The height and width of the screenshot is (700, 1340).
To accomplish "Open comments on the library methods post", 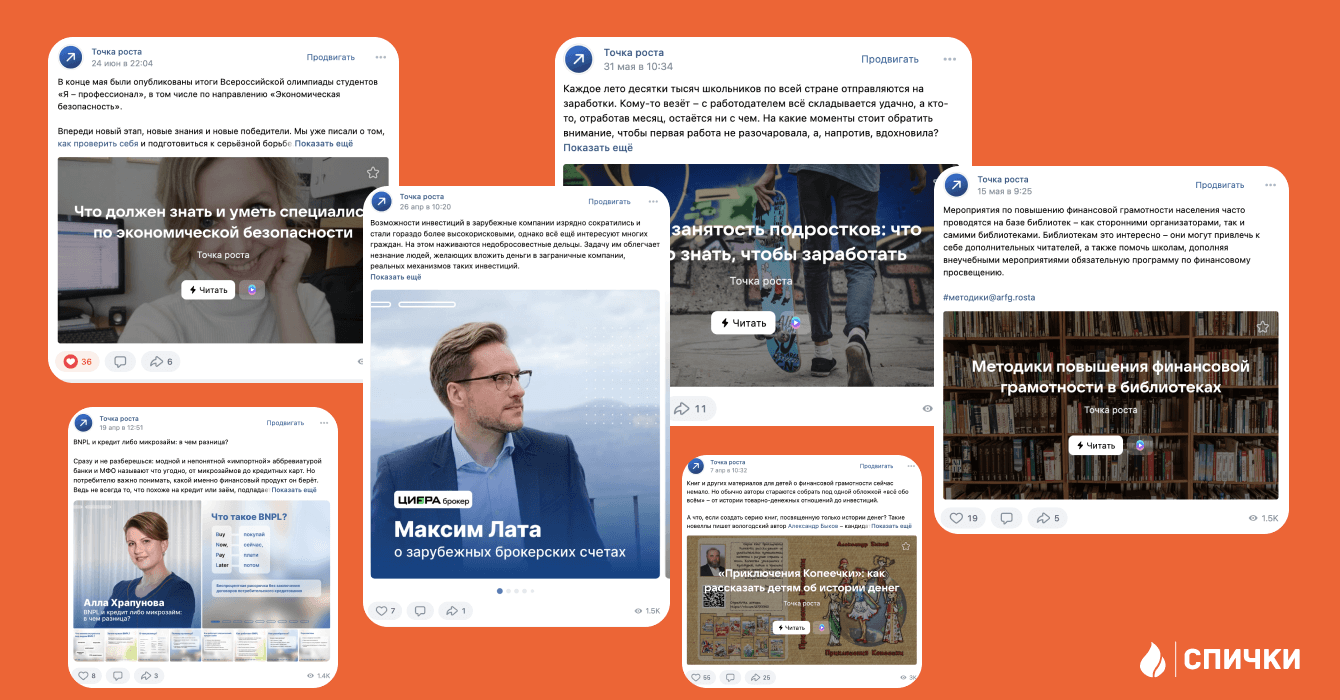I will coord(1006,518).
